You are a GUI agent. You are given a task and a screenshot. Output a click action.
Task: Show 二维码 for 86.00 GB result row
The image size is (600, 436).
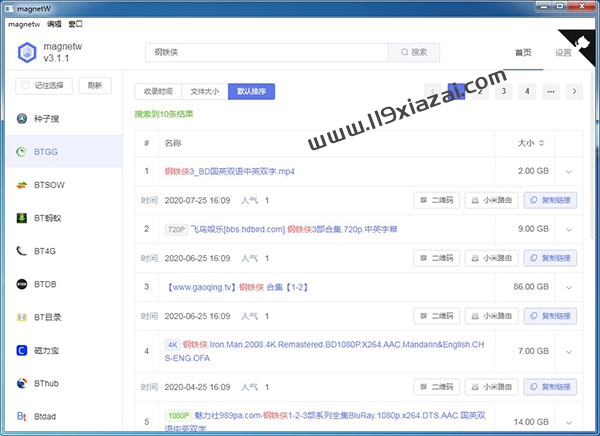(437, 316)
